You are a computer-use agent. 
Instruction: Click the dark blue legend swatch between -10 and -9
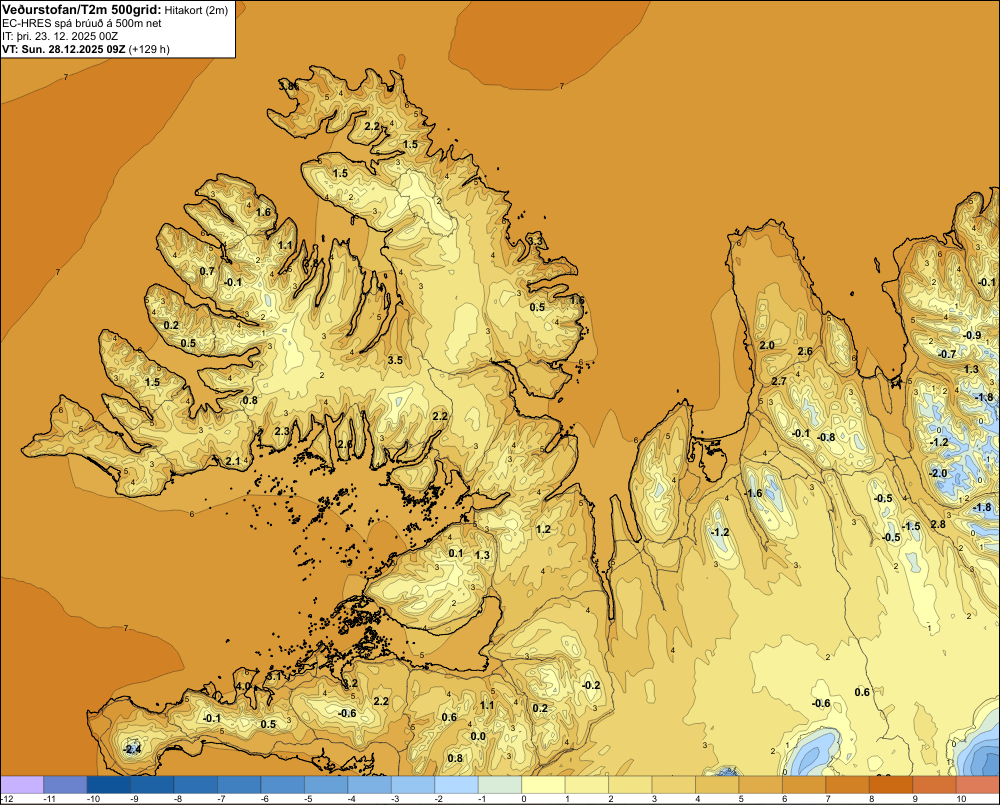[x=108, y=784]
